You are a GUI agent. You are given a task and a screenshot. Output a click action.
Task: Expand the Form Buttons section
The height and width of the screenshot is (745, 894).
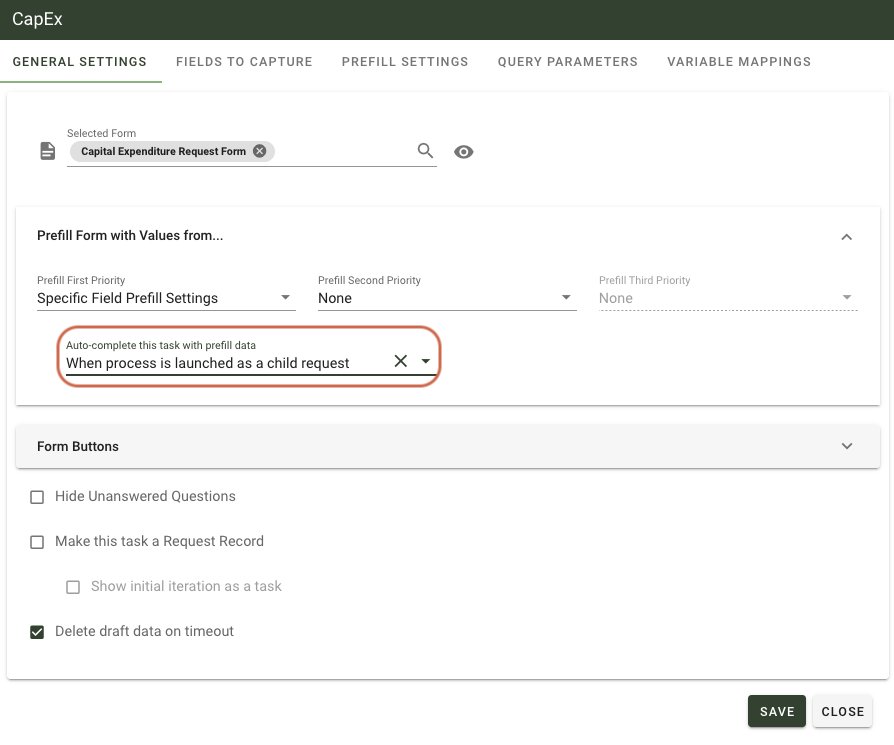(847, 446)
